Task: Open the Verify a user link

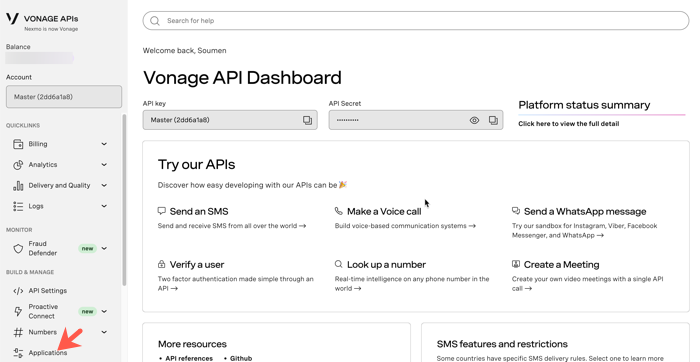Action: [x=197, y=265]
